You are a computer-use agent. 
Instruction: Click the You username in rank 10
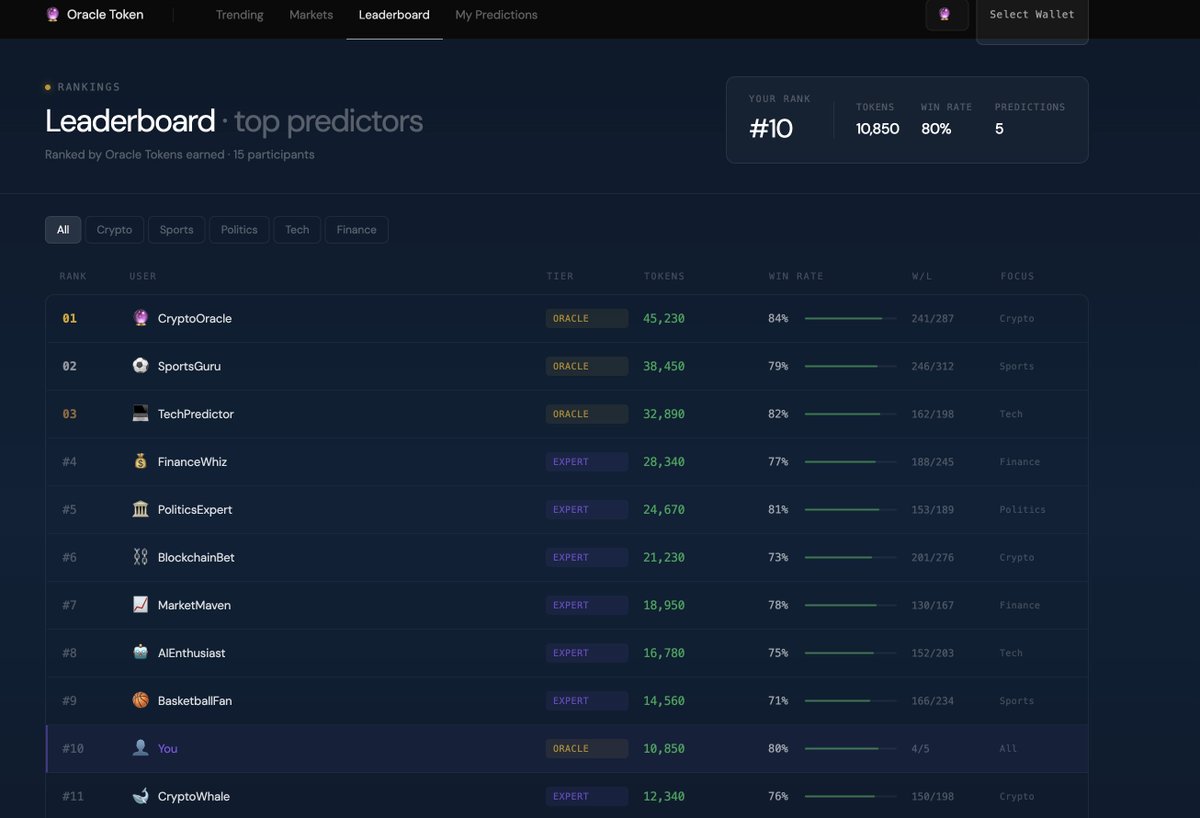[x=168, y=748]
